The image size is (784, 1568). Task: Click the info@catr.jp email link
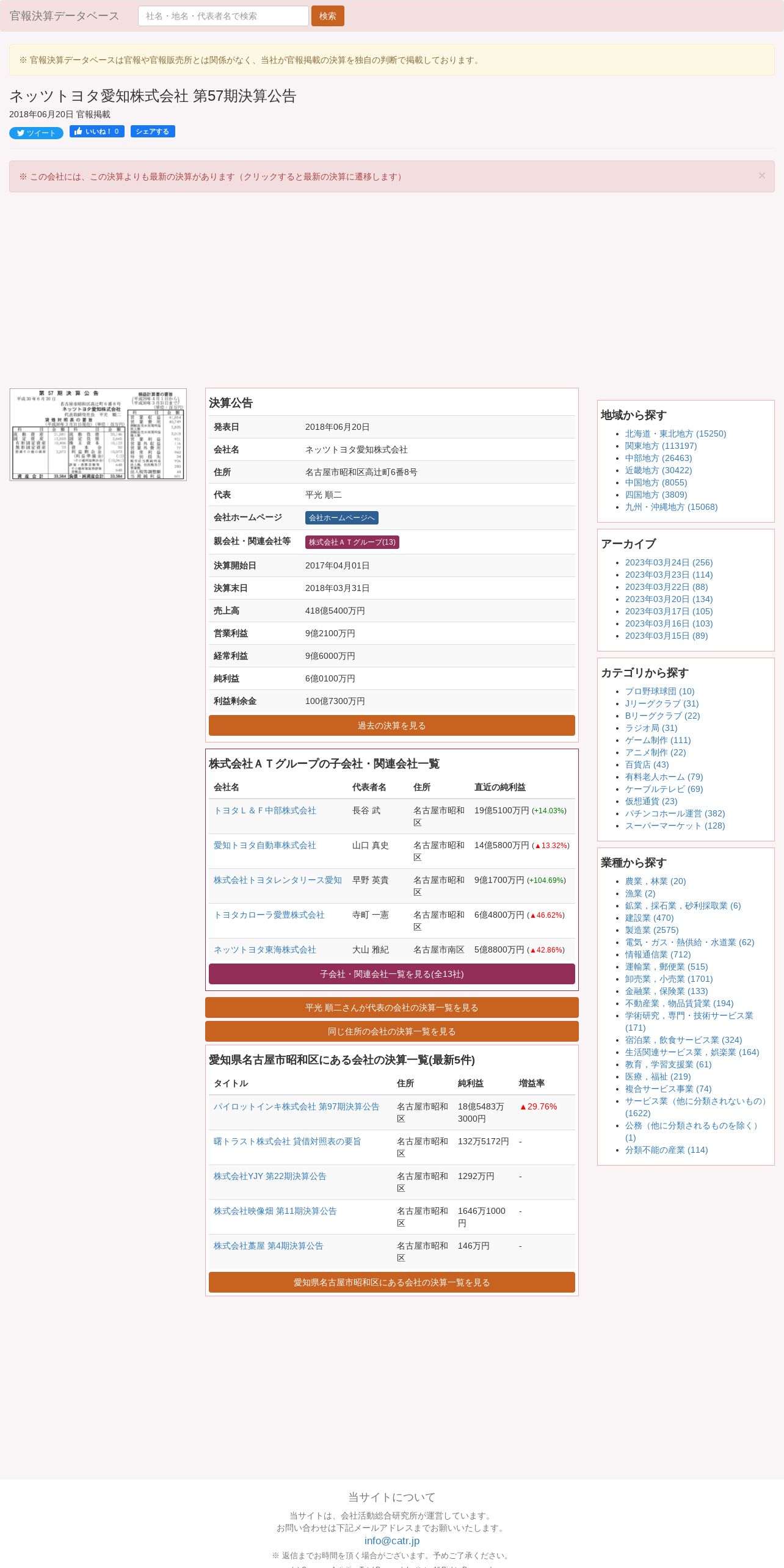392,1541
